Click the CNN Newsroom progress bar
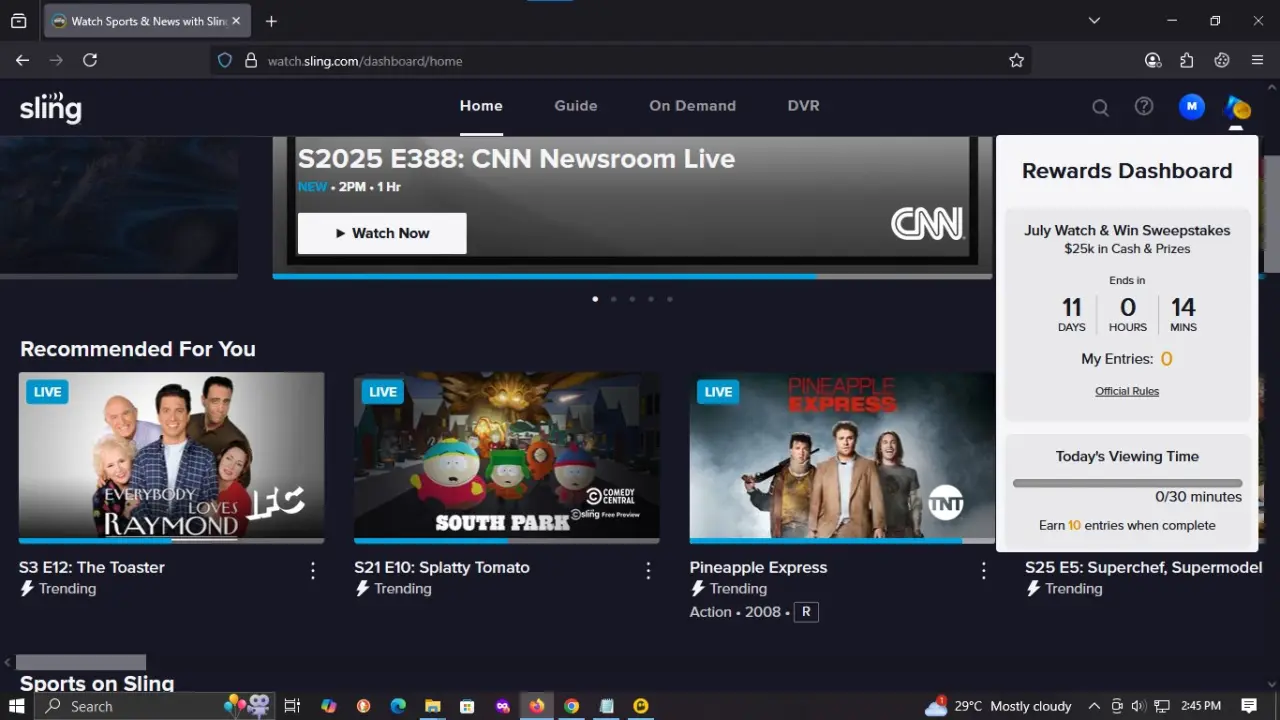 point(632,276)
